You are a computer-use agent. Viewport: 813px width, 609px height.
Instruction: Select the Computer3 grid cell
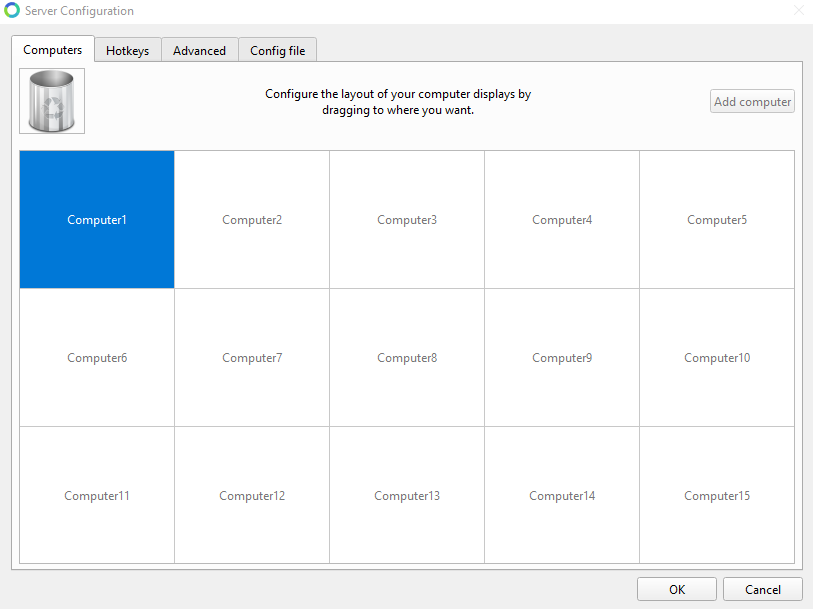pyautogui.click(x=407, y=220)
